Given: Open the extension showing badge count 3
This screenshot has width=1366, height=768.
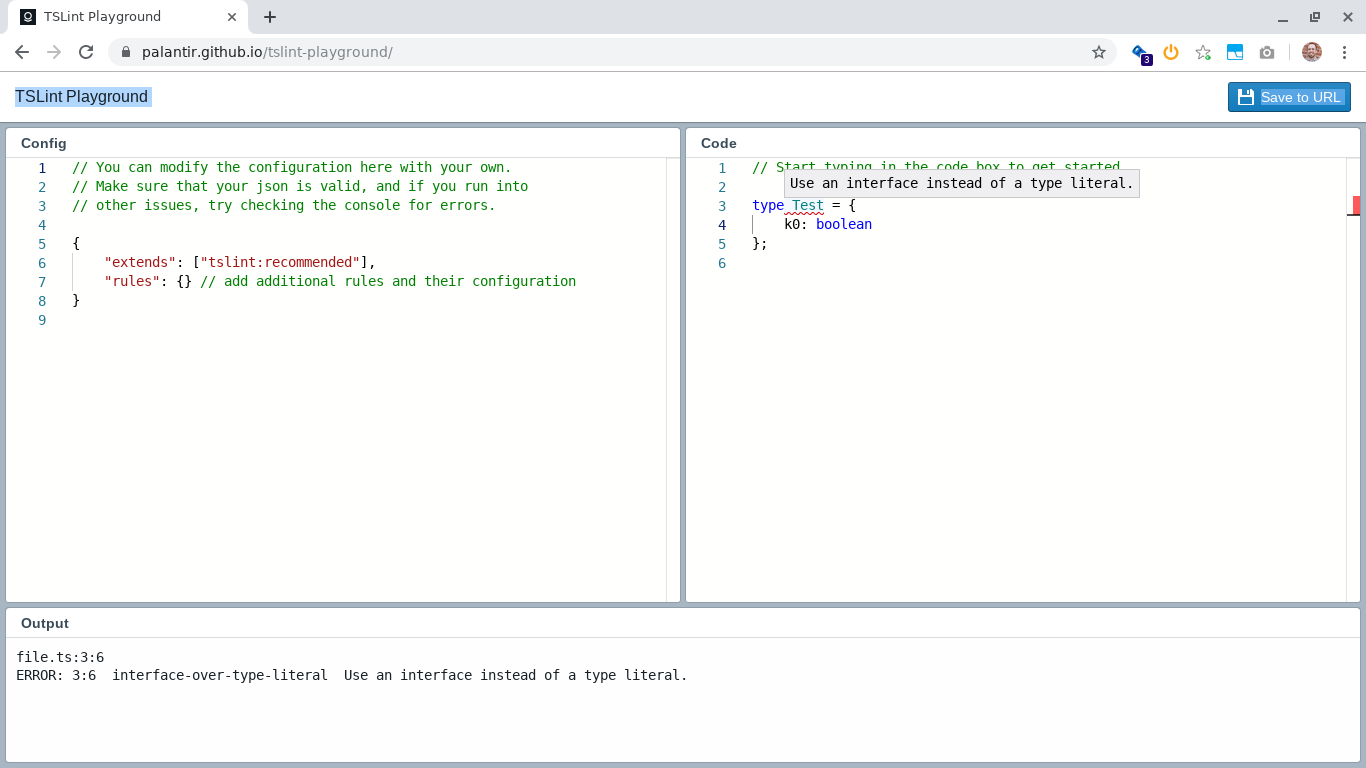Looking at the screenshot, I should pos(1139,52).
